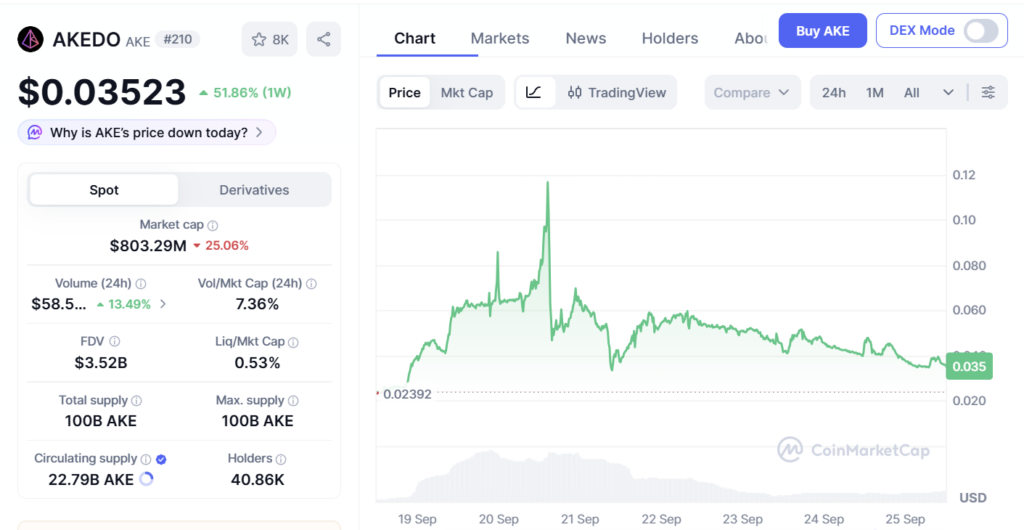Viewport: 1024px width, 530px height.
Task: Click the 7.36% Vol/Mkt Cap value
Action: tap(257, 304)
